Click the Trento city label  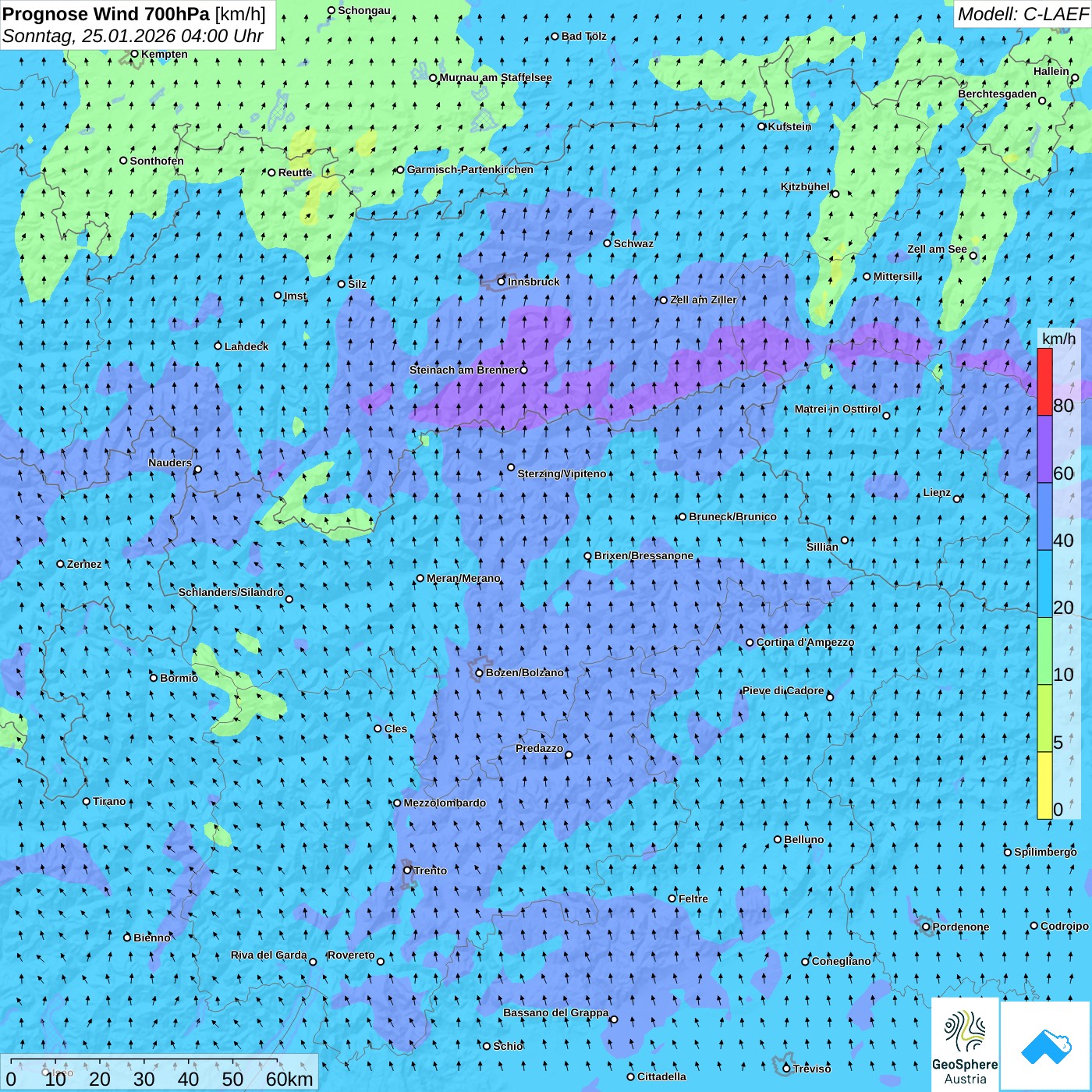(x=430, y=870)
